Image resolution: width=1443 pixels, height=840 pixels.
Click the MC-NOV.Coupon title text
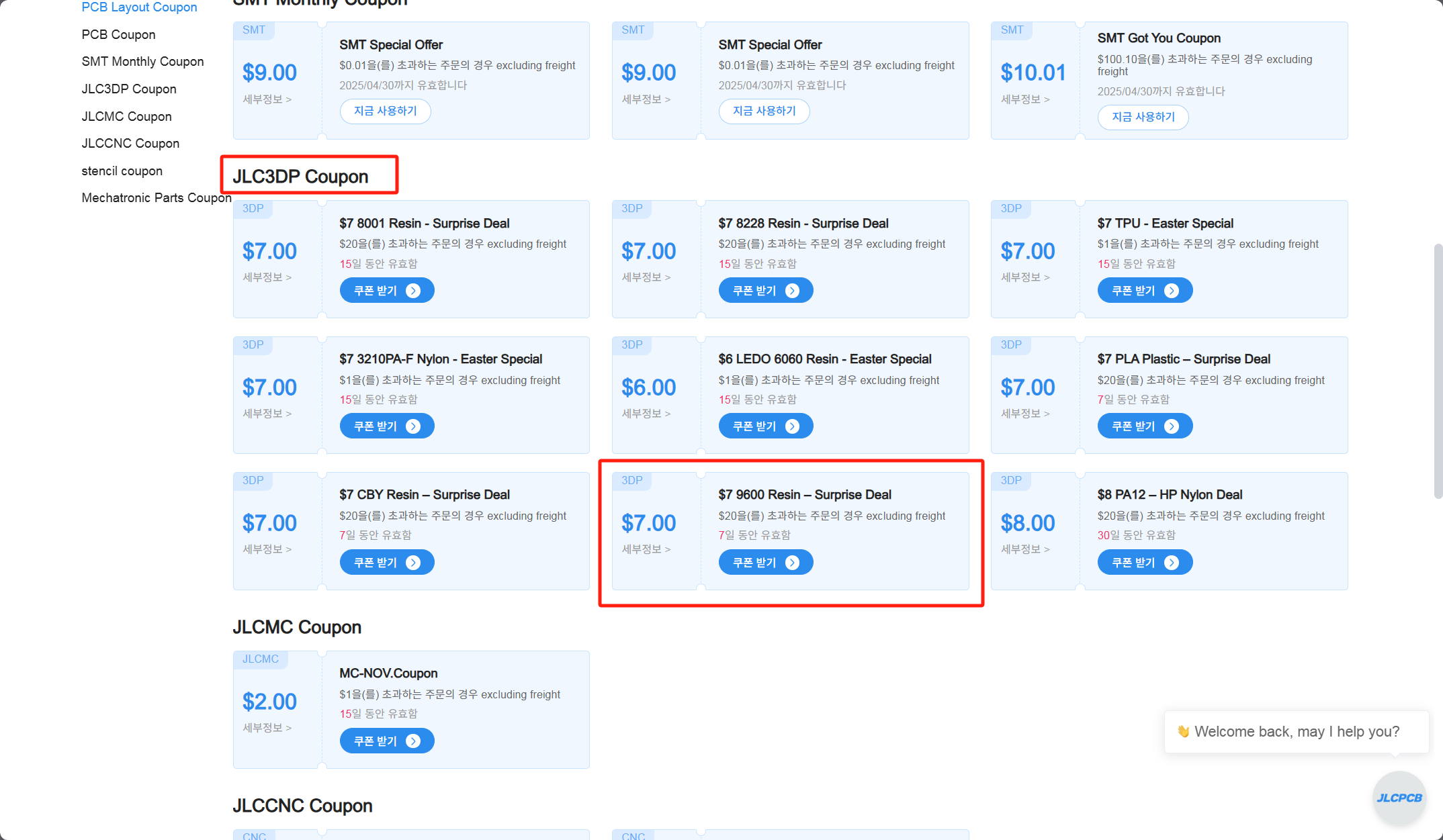[x=388, y=673]
